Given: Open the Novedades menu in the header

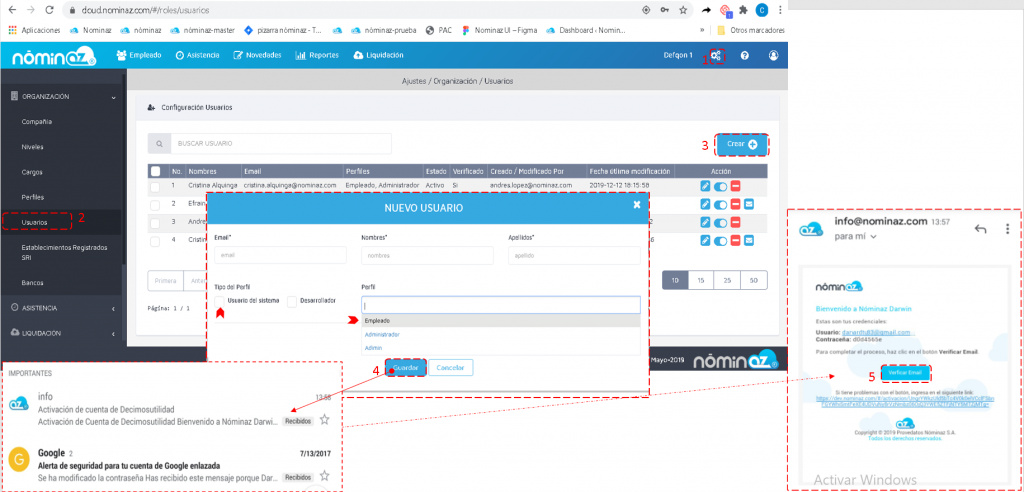Looking at the screenshot, I should coord(257,56).
